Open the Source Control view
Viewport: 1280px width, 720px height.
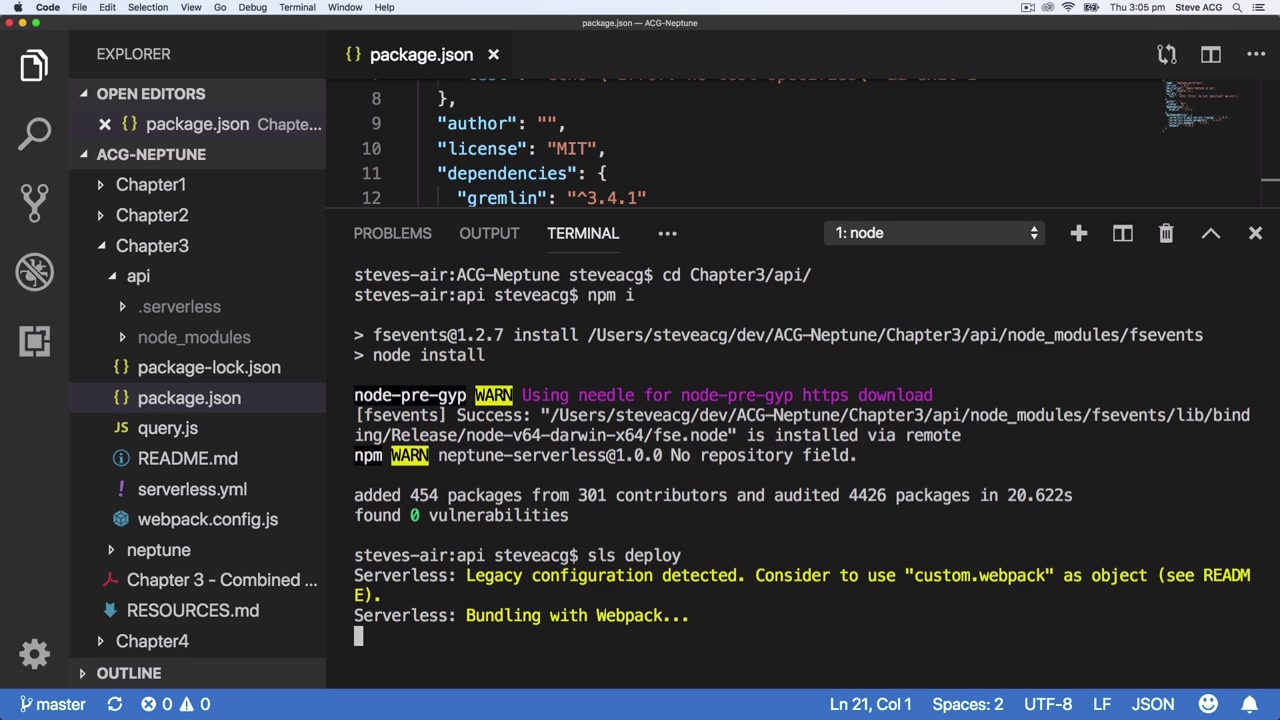34,203
